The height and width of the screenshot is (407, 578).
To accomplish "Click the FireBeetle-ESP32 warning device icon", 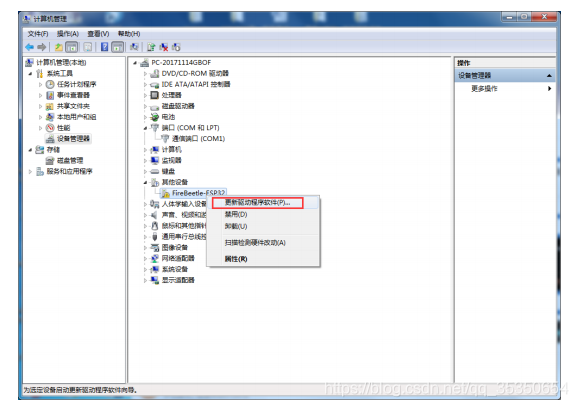I will tap(166, 193).
